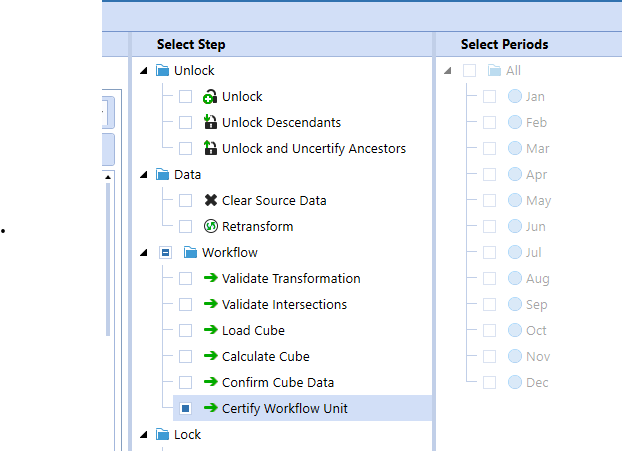Check the Validate Transformation checkbox
Screen dimensions: 622x451
tap(185, 279)
